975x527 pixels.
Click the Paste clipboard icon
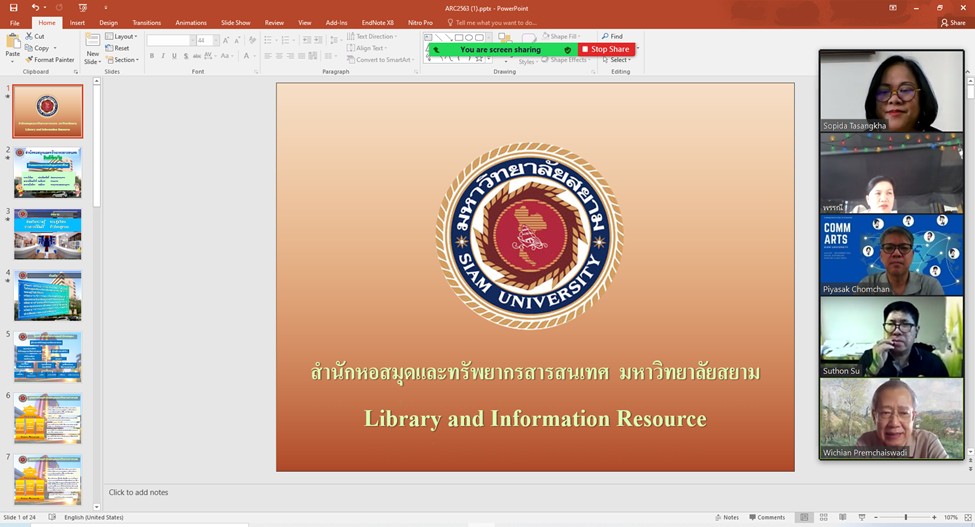click(12, 43)
